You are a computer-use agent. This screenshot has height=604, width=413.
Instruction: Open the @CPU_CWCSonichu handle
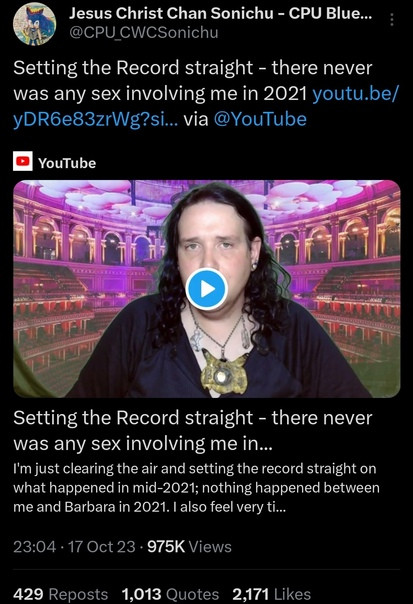[x=144, y=32]
